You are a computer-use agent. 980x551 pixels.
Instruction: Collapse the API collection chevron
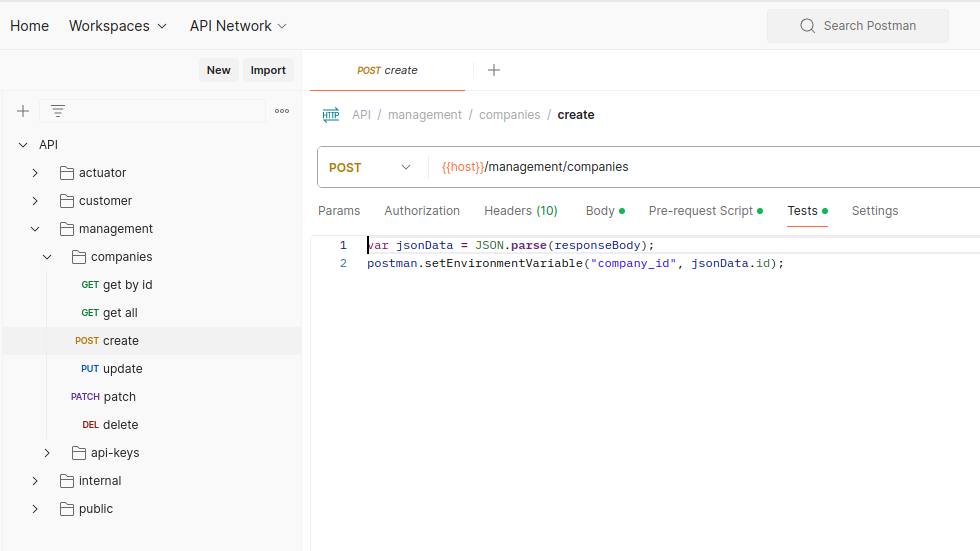(x=23, y=145)
